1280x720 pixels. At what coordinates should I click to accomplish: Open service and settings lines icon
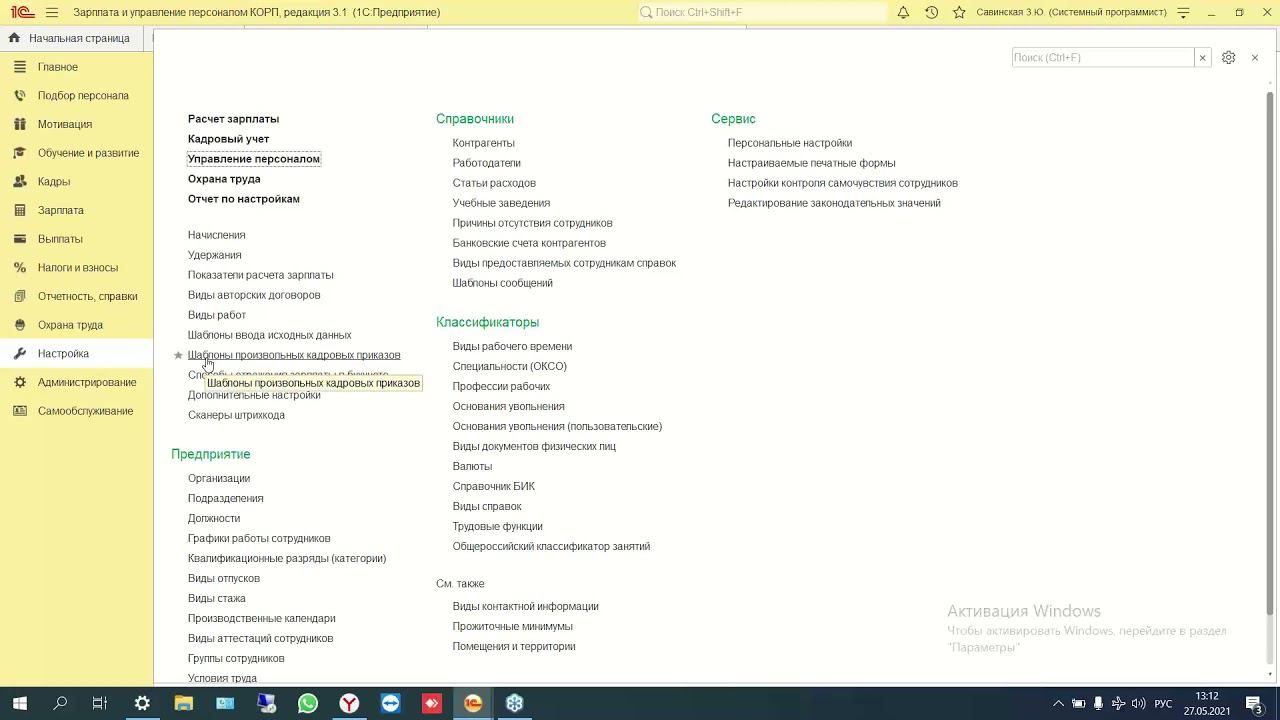point(1184,12)
